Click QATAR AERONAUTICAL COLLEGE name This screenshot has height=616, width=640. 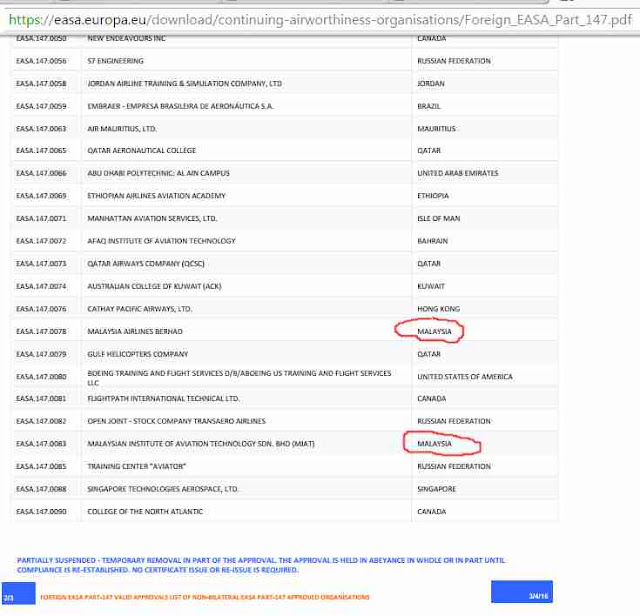(142, 150)
